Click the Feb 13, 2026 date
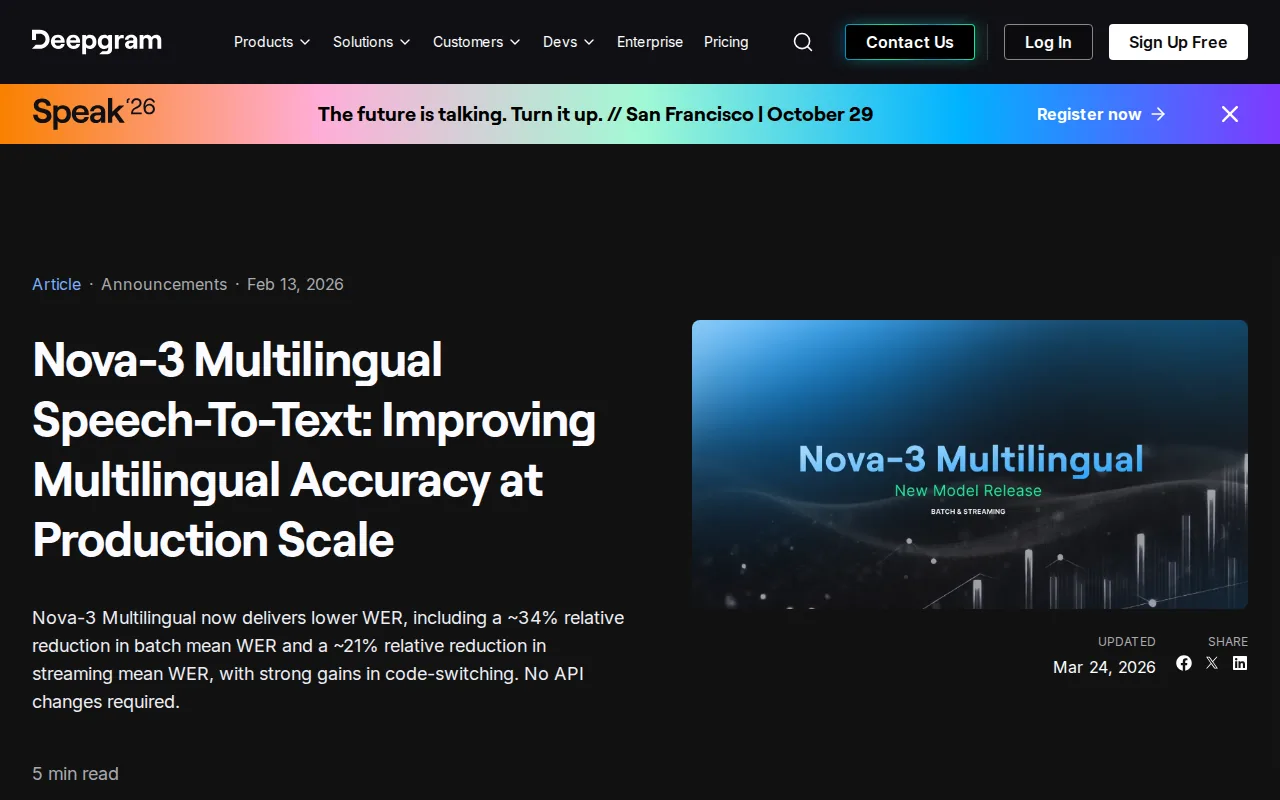1280x800 pixels. (x=295, y=284)
